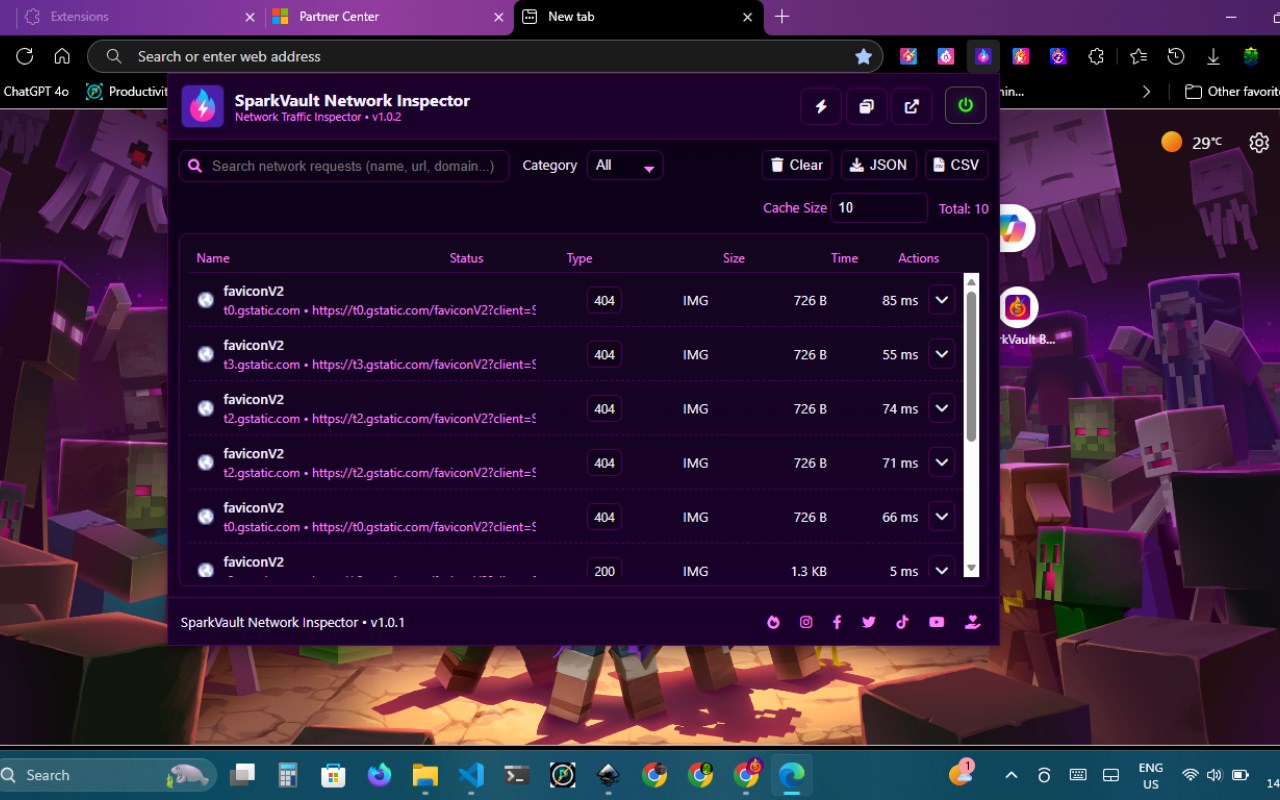Toggle the green power button in SparkVault

click(x=965, y=106)
